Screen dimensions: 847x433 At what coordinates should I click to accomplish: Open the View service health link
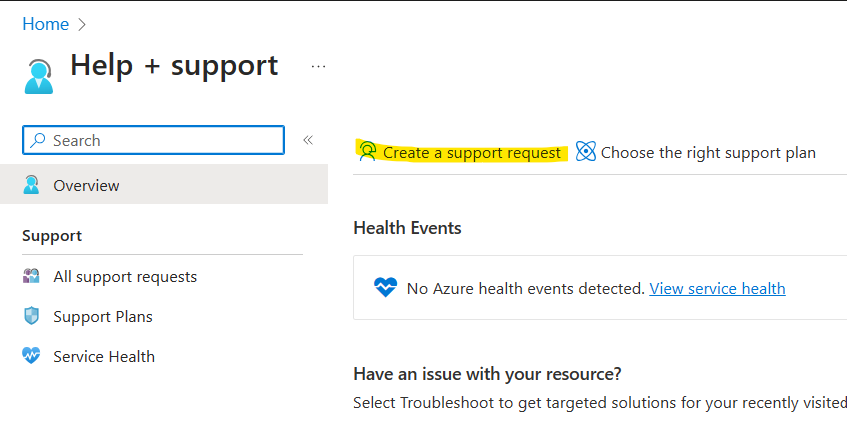coord(717,288)
